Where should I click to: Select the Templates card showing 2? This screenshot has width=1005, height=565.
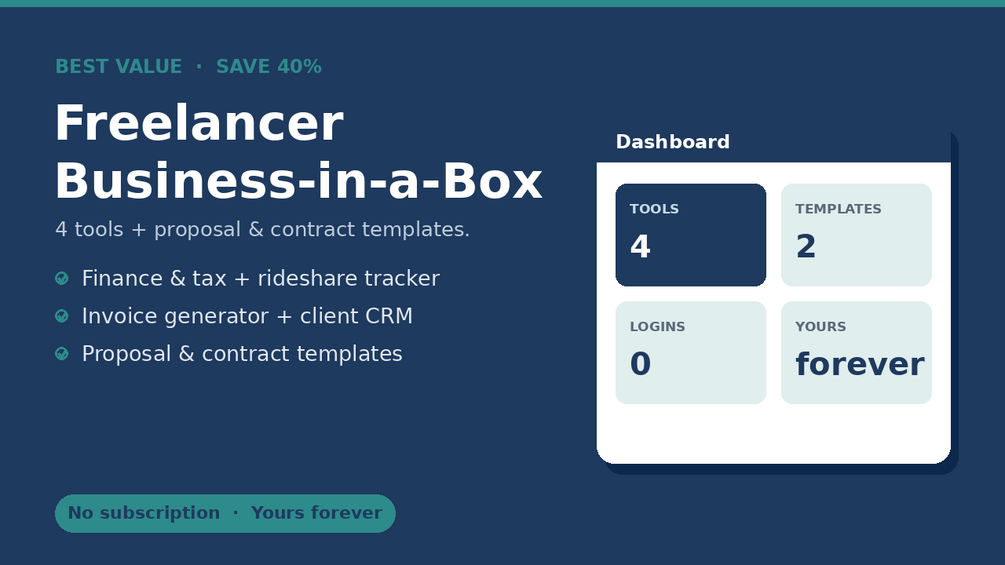pos(856,235)
